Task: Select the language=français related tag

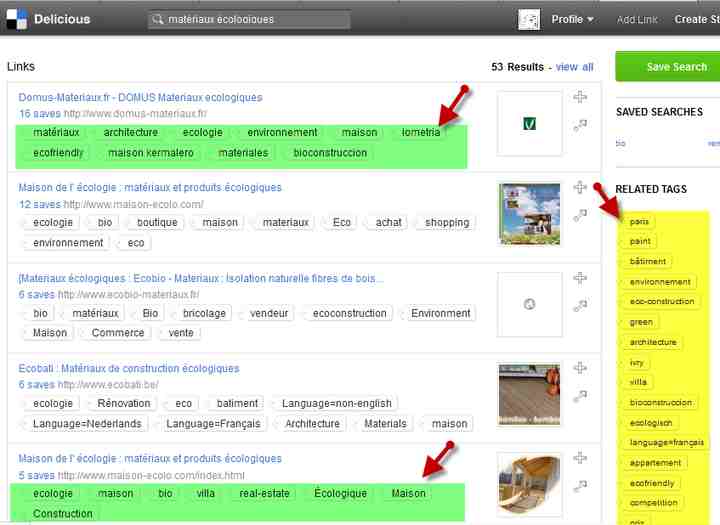Action: [667, 443]
